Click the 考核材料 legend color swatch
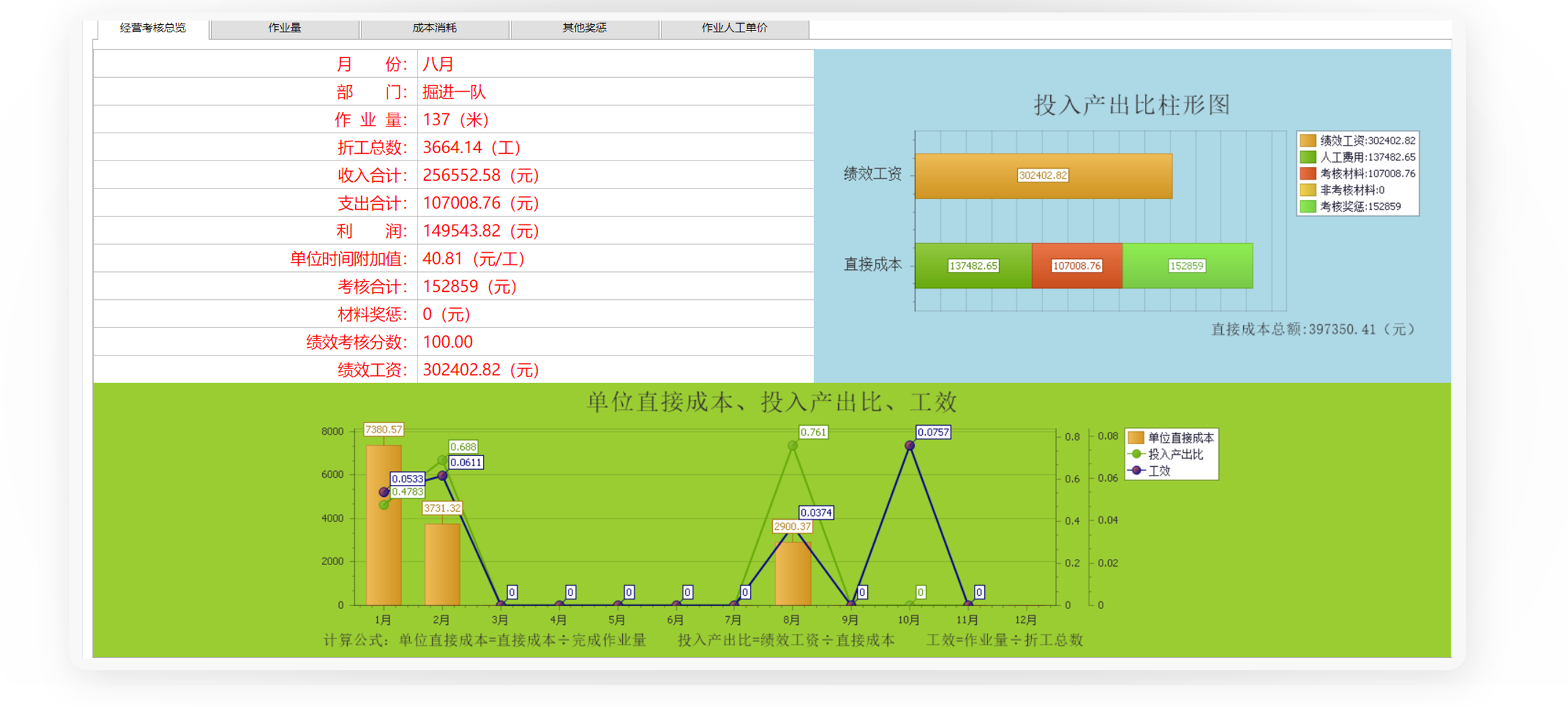 pyautogui.click(x=1308, y=174)
